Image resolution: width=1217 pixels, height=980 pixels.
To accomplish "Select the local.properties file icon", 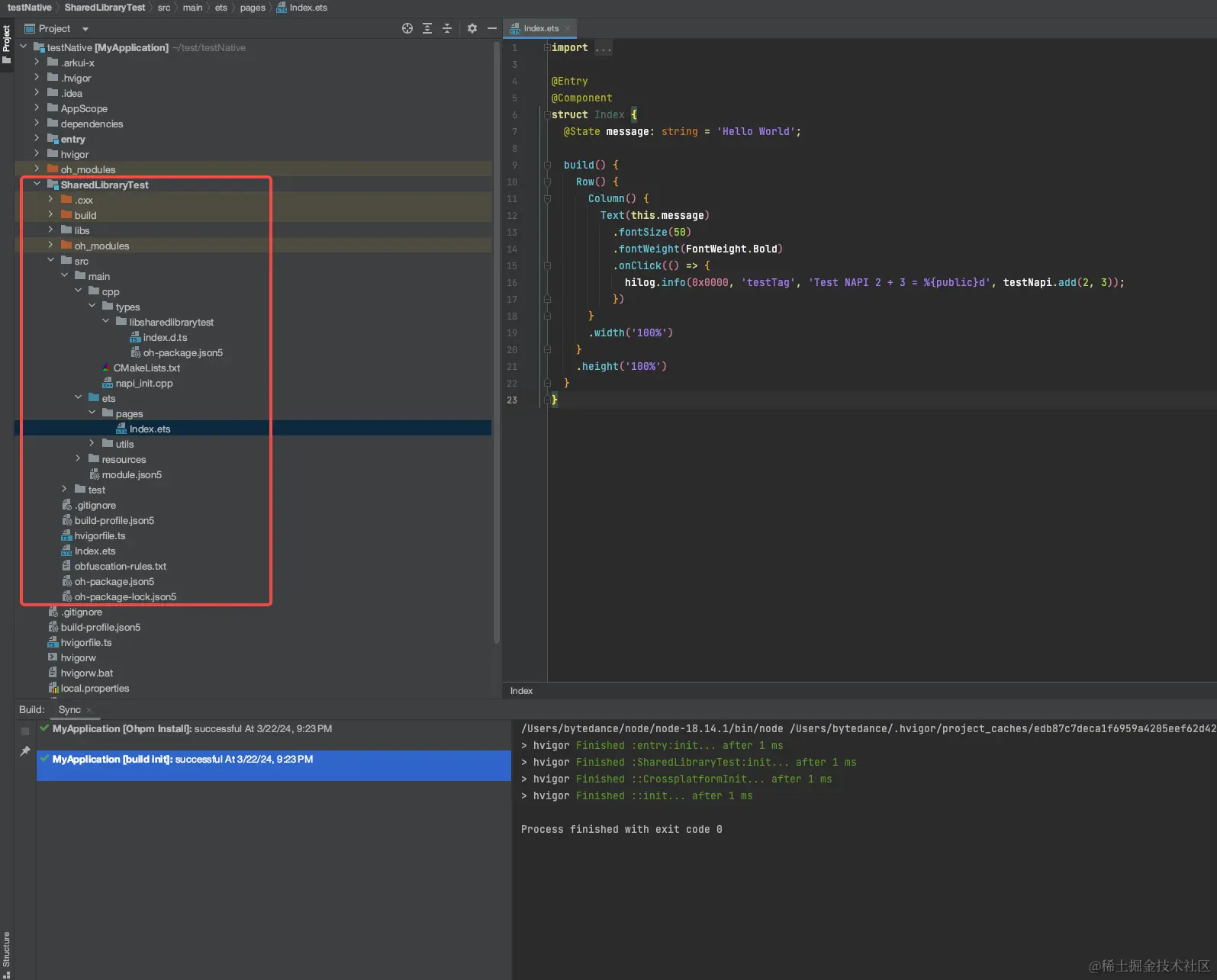I will click(53, 688).
